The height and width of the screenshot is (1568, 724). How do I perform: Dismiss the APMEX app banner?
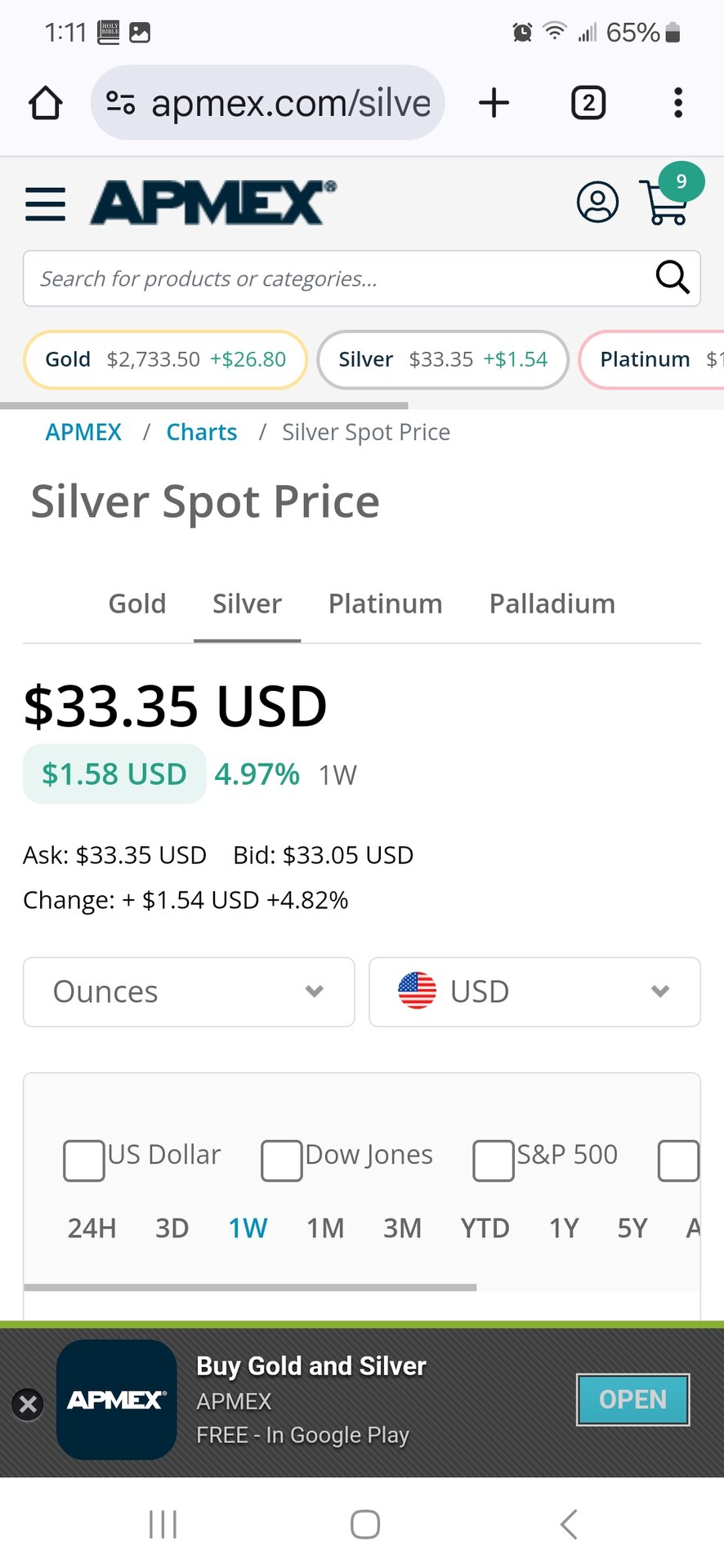[28, 1404]
